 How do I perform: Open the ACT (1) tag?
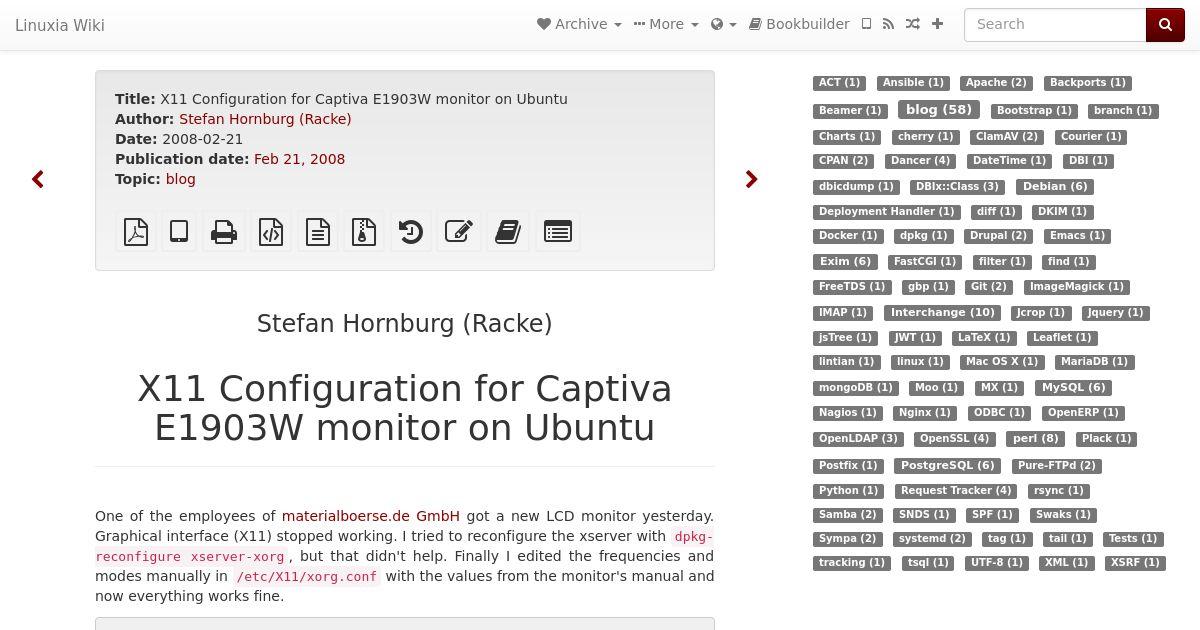pos(839,83)
